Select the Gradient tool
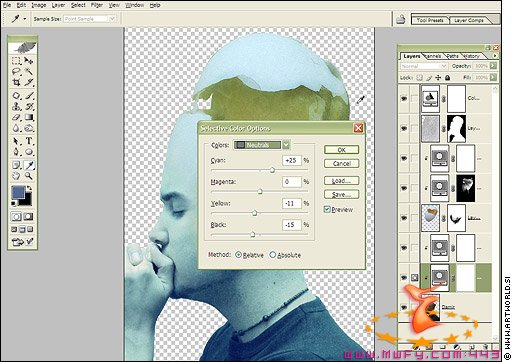This screenshot has height=362, width=512. click(29, 117)
